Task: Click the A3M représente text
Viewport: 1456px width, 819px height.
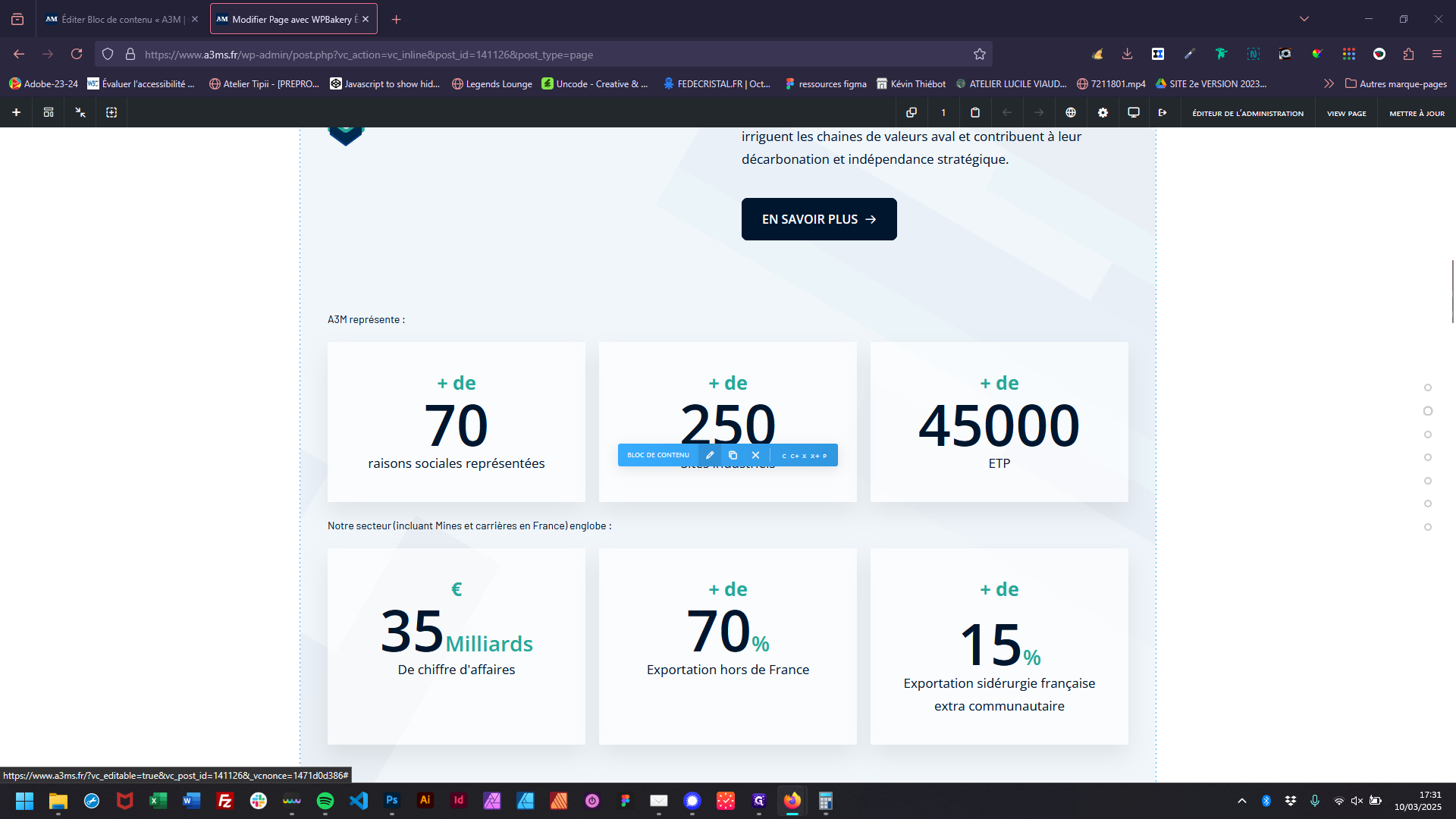Action: point(366,319)
